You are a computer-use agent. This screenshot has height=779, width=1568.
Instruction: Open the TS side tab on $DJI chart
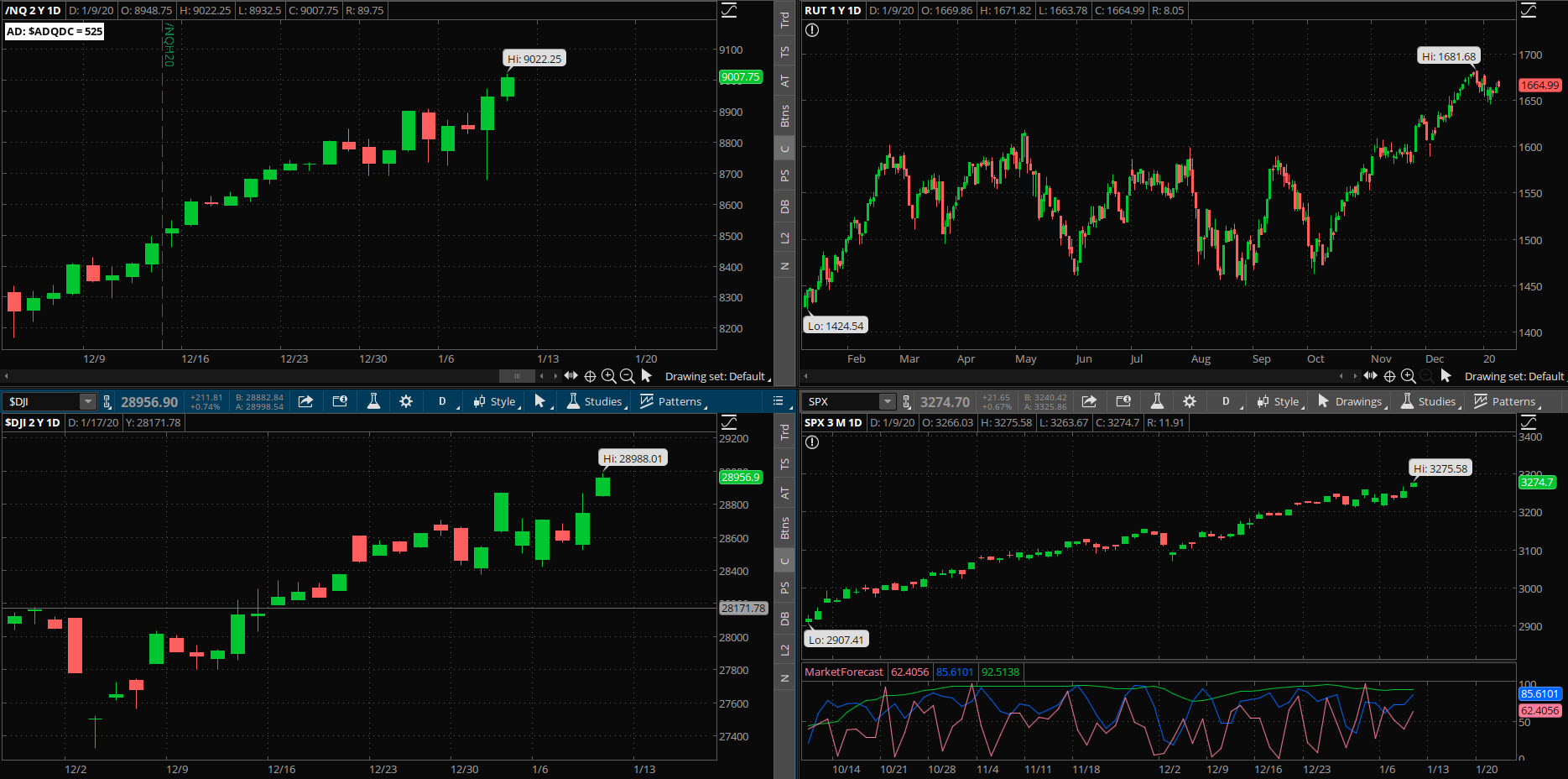[x=784, y=464]
